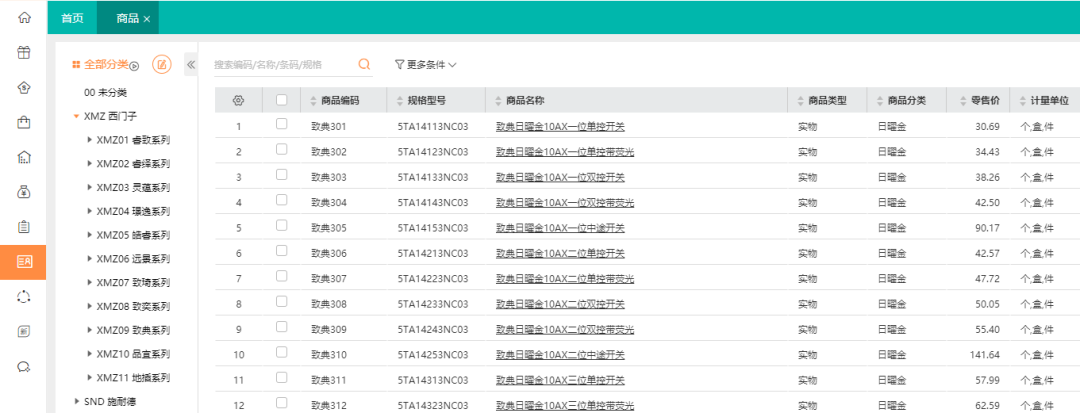Click the orange search magnifier icon
This screenshot has width=1080, height=413.
364,64
